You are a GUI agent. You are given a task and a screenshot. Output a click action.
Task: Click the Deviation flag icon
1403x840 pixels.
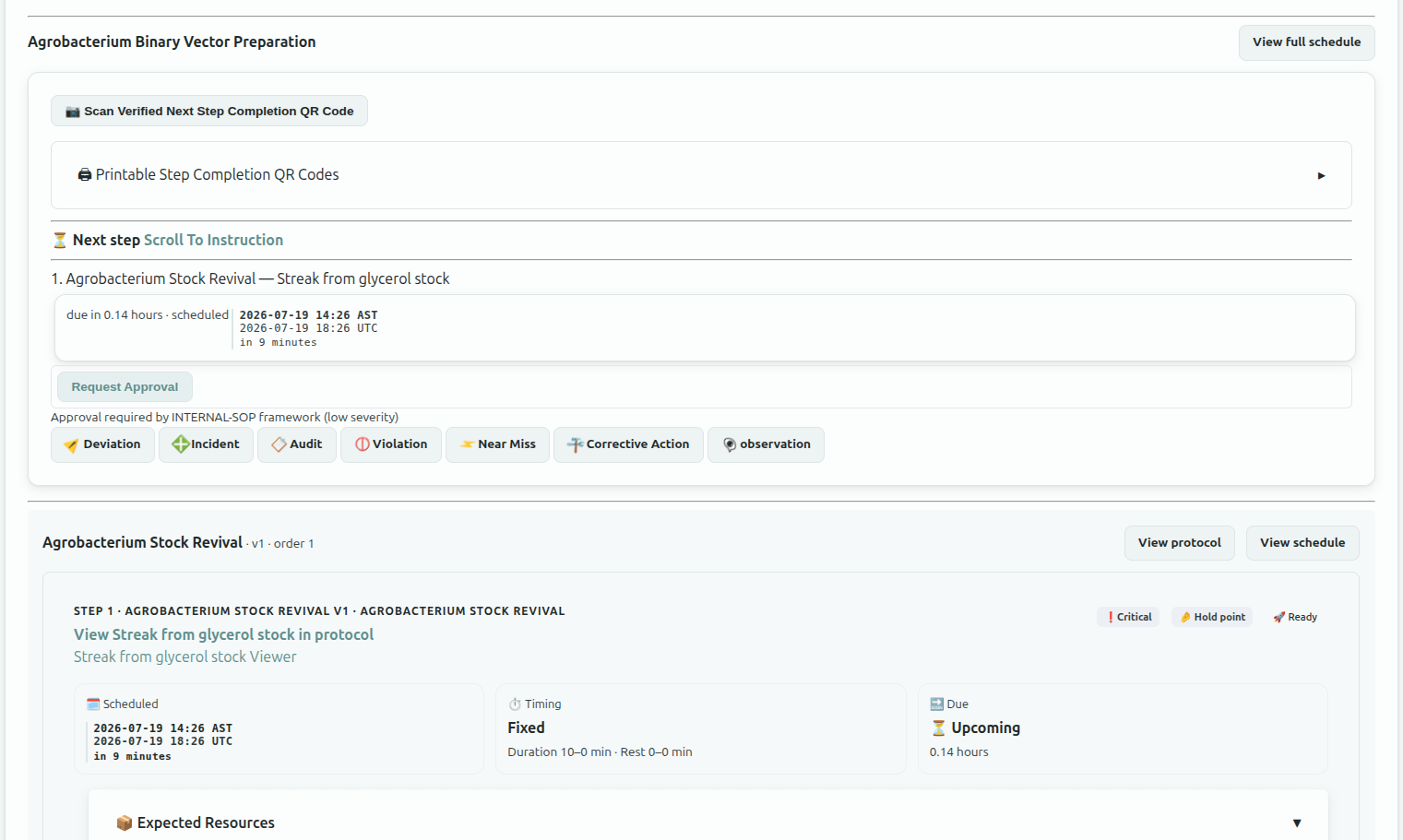coord(71,445)
